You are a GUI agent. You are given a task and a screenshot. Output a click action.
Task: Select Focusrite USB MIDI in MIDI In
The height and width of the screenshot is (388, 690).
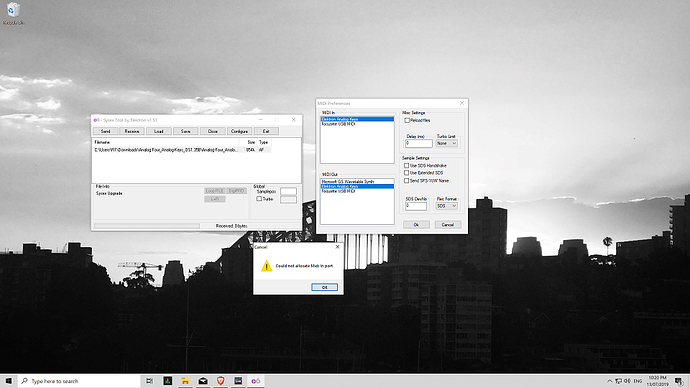pyautogui.click(x=357, y=124)
